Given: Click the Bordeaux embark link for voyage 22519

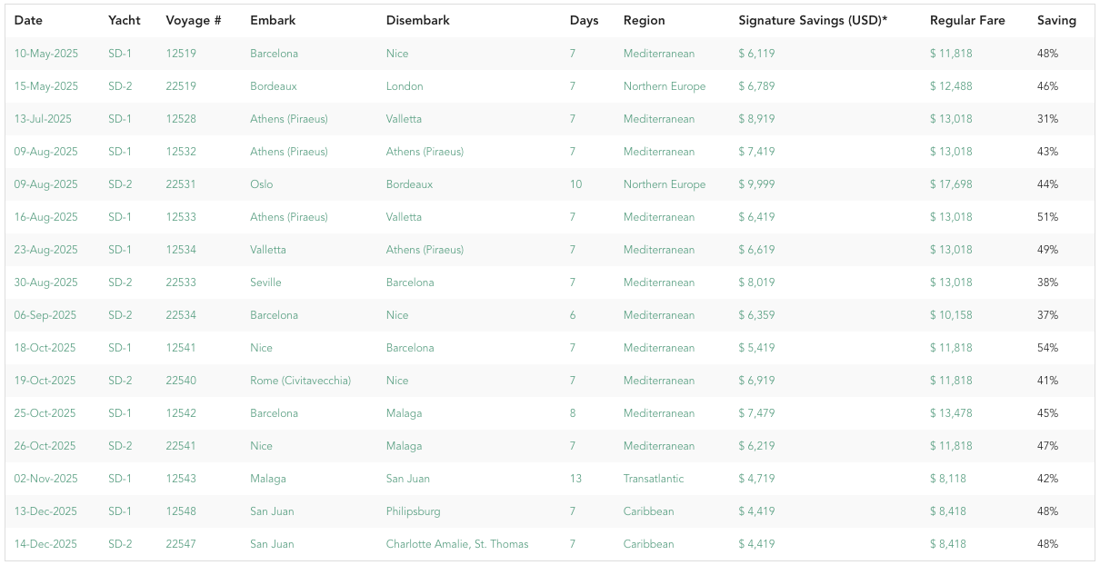Looking at the screenshot, I should [x=274, y=86].
